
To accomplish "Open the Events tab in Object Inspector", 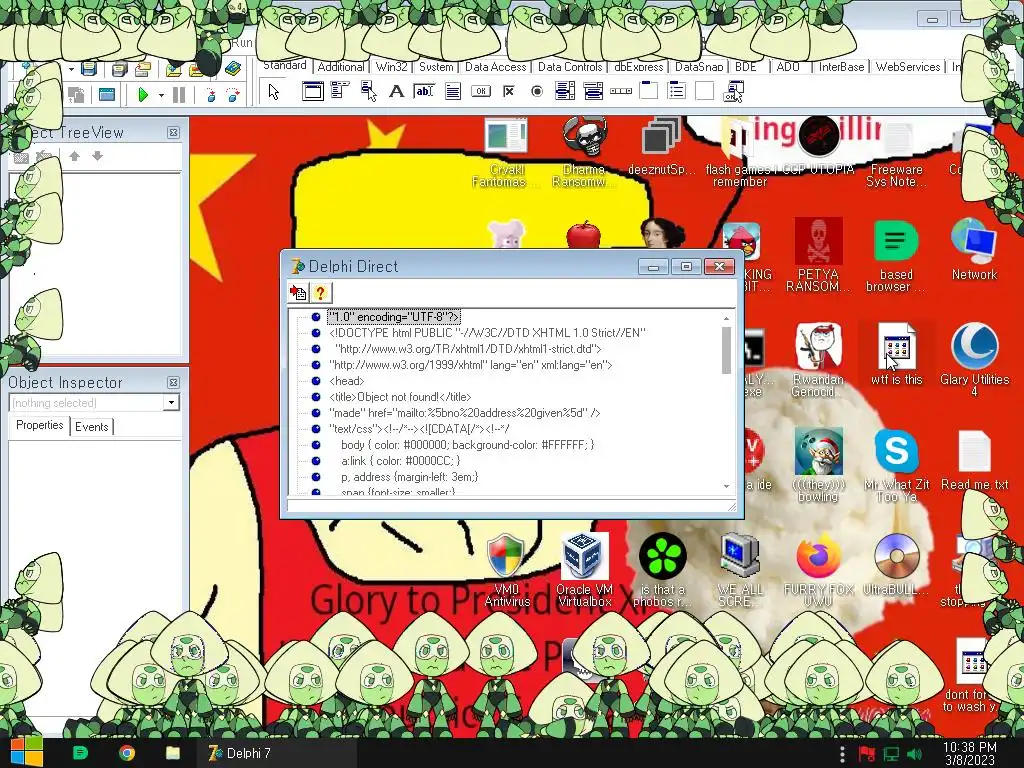I will 91,426.
